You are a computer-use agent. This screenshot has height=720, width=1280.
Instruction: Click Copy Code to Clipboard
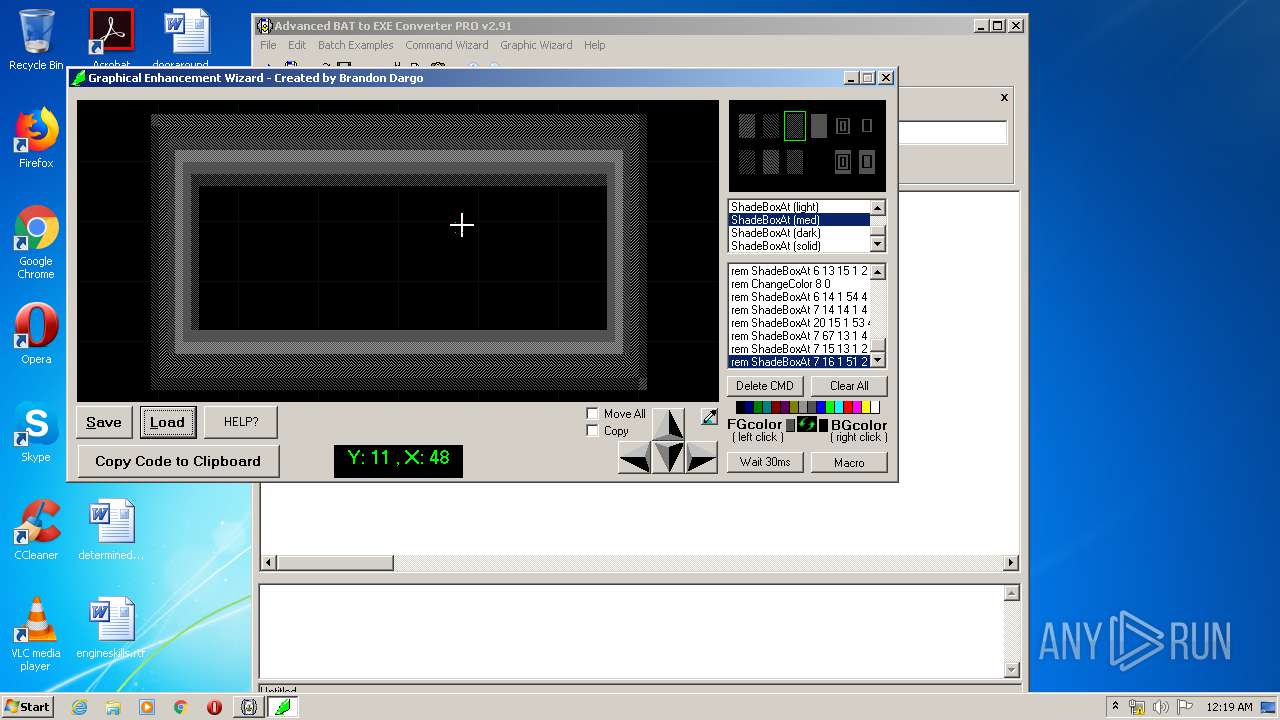178,461
